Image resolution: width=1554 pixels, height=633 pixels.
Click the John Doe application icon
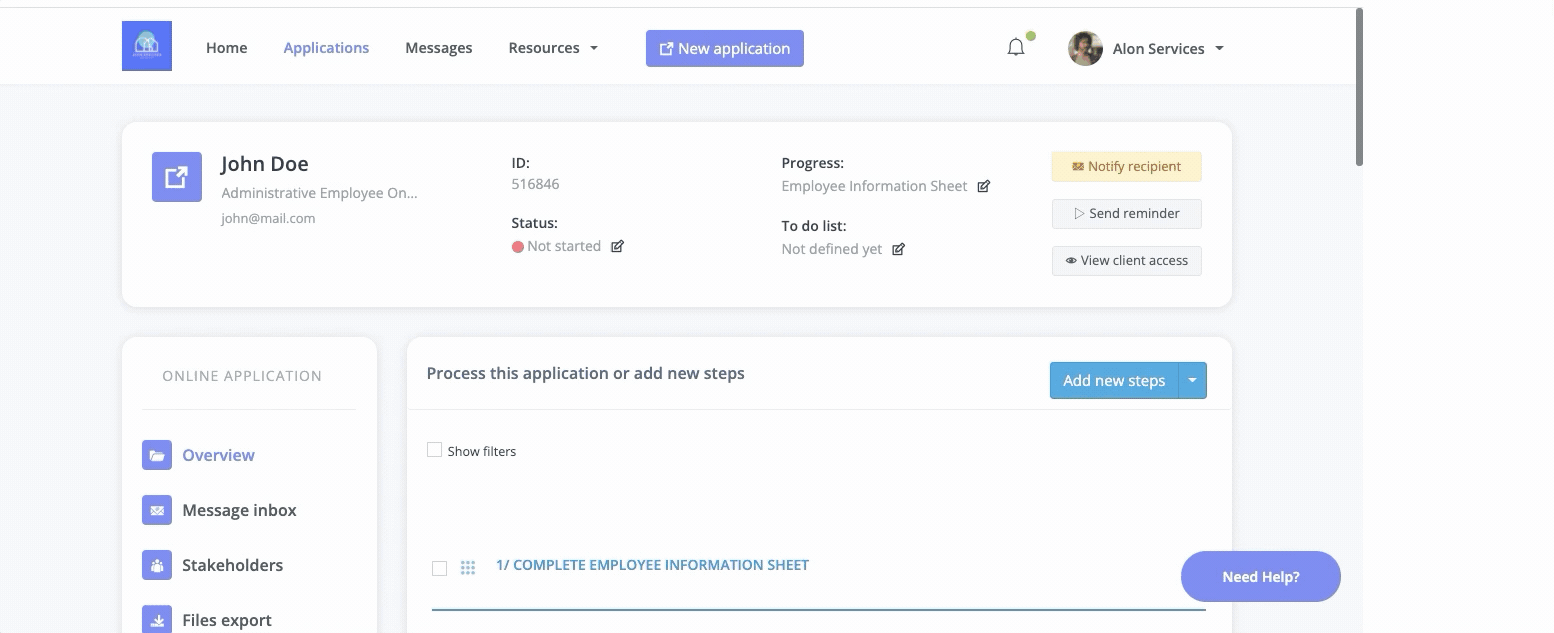(x=177, y=177)
